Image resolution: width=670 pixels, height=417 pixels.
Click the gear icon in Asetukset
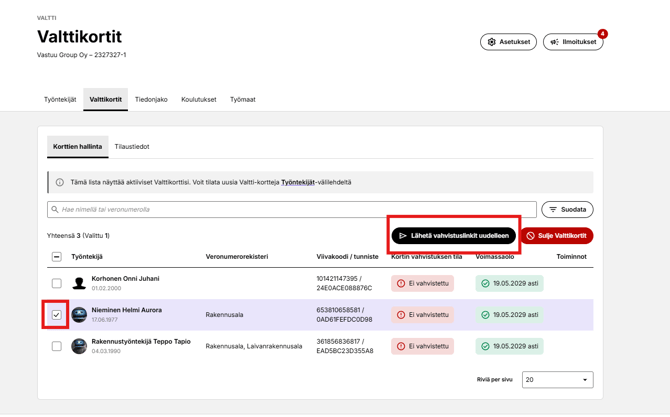491,42
